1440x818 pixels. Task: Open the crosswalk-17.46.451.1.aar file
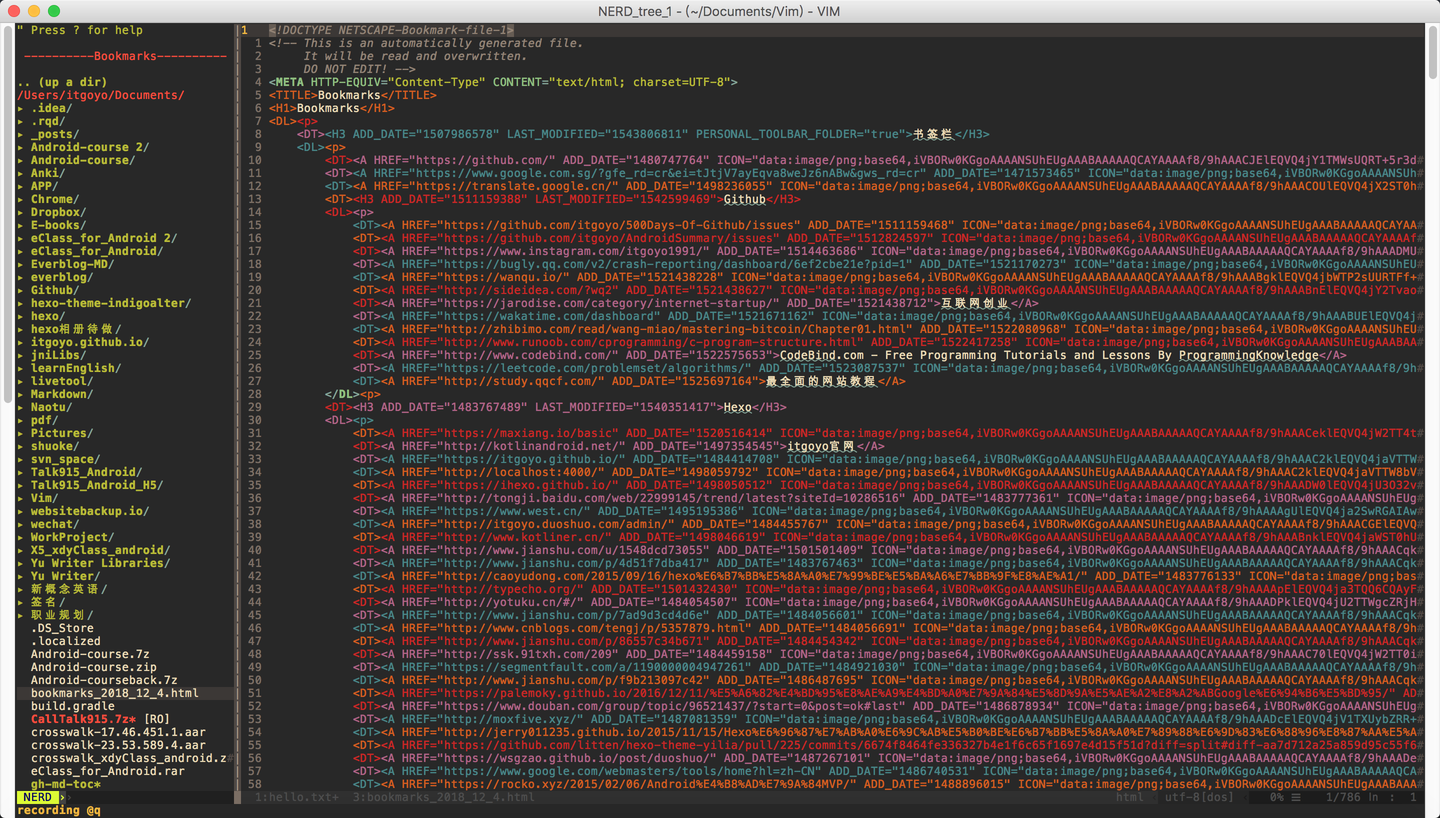pyautogui.click(x=118, y=732)
